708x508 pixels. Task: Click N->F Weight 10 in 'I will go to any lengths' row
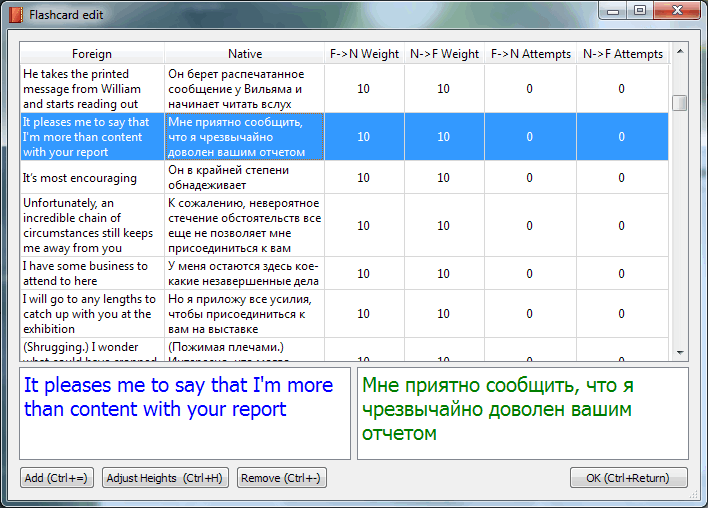click(x=444, y=313)
